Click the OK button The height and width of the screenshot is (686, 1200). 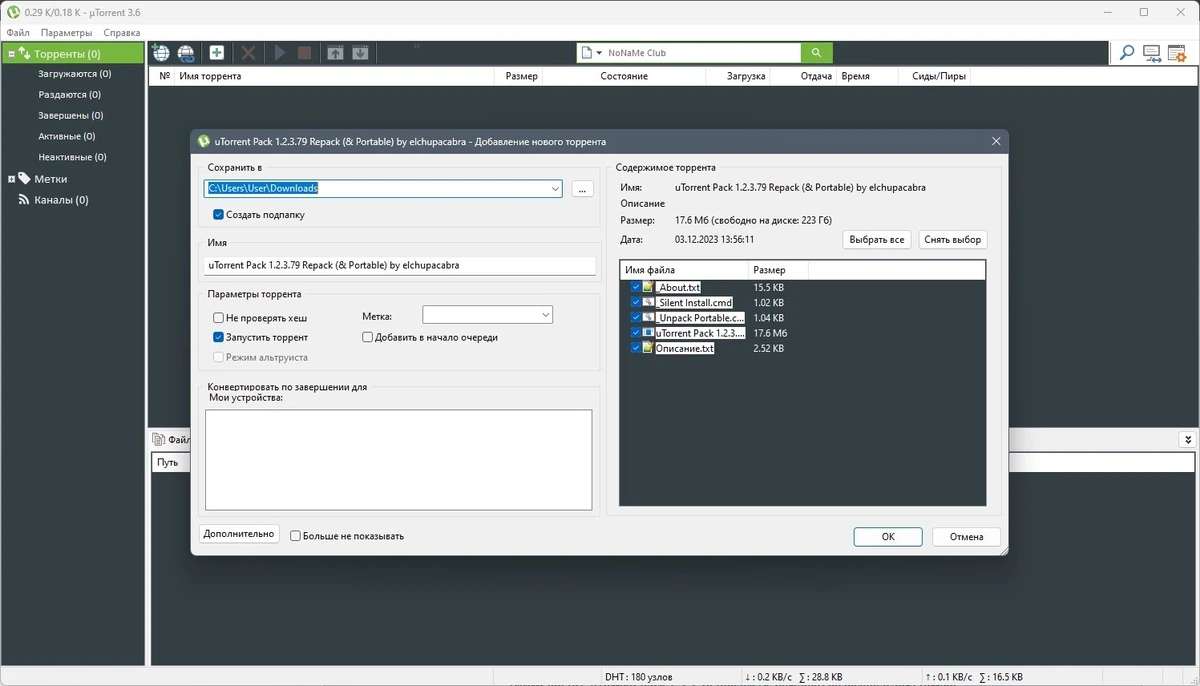[x=888, y=537]
